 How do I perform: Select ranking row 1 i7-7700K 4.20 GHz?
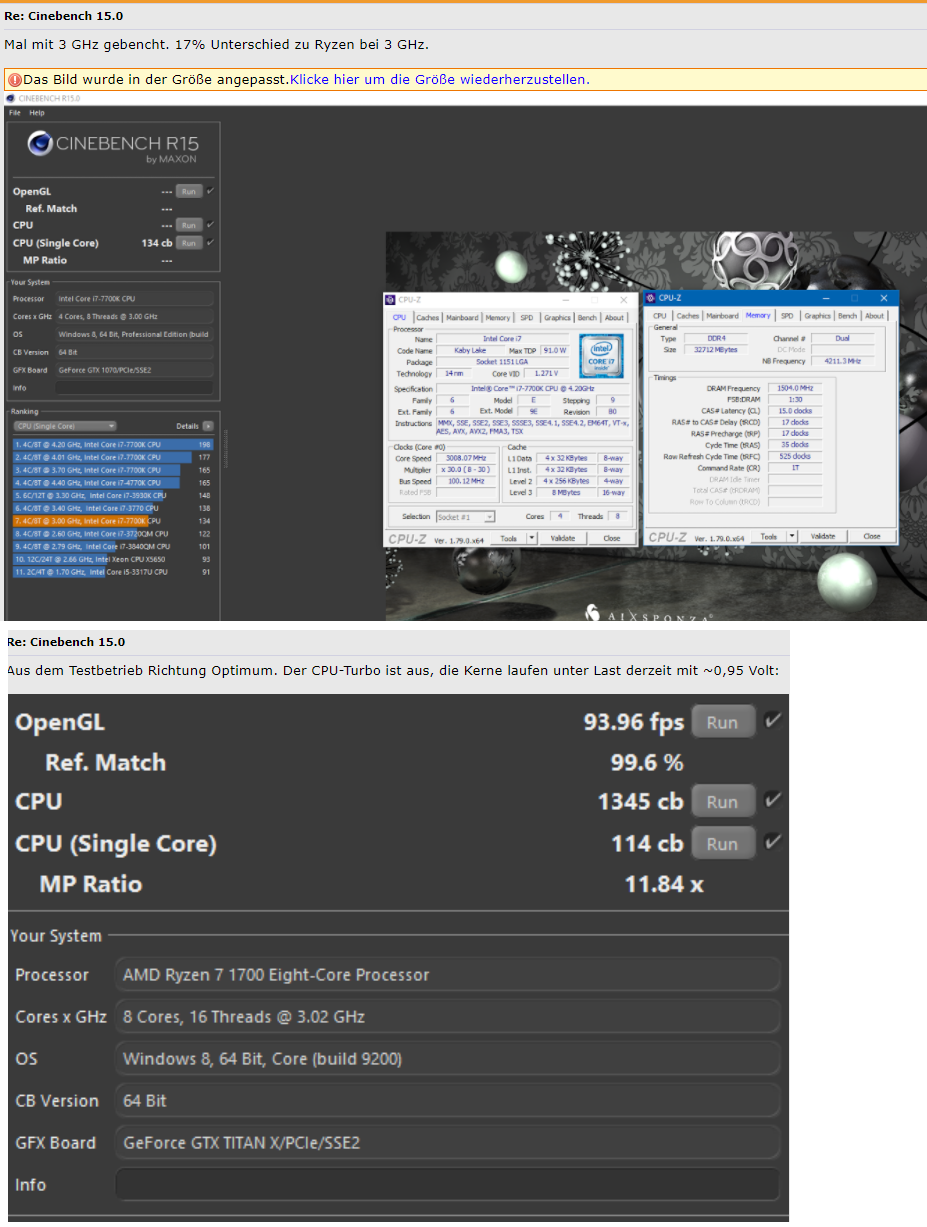click(113, 444)
